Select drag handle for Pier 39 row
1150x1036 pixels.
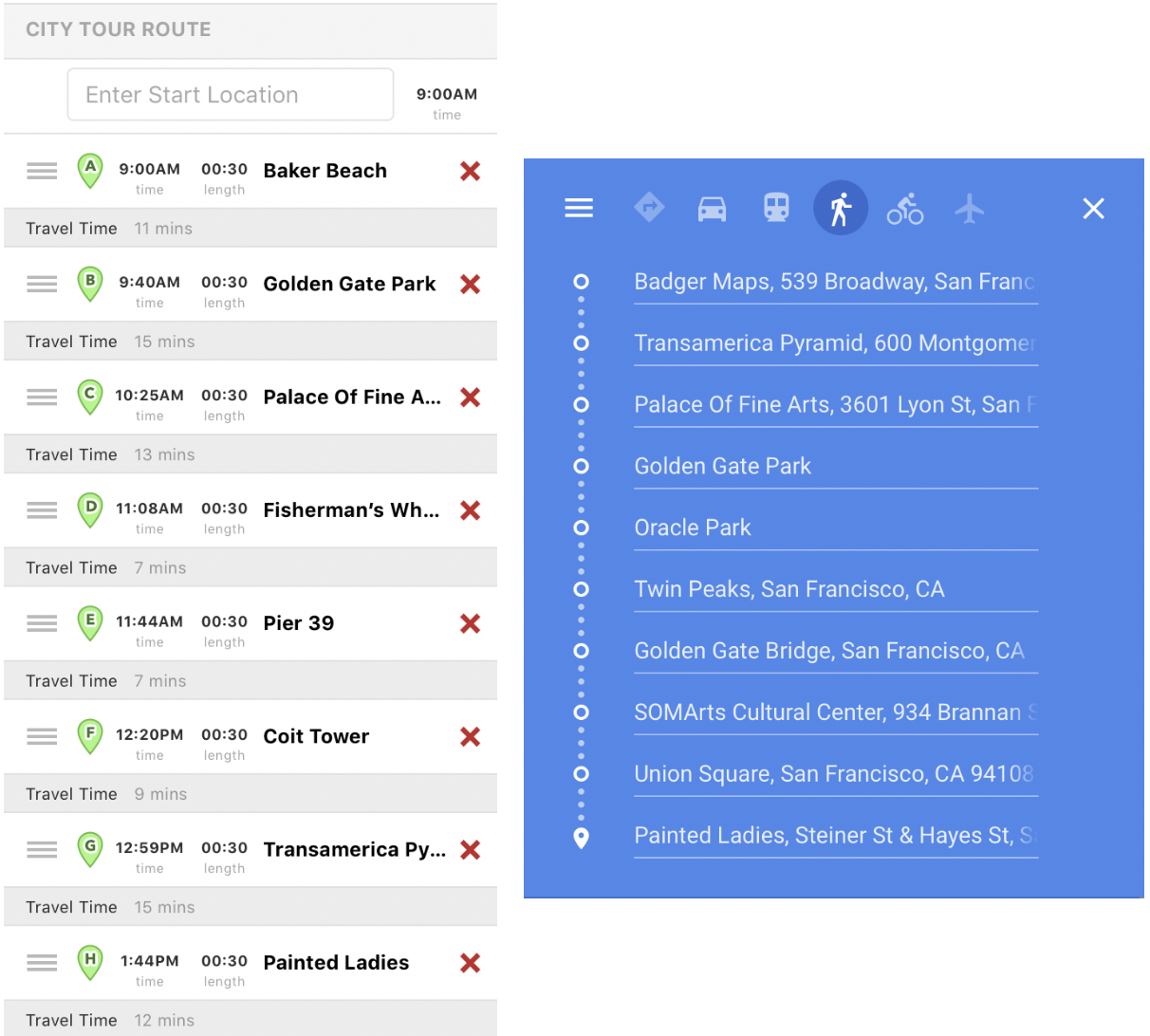click(42, 622)
